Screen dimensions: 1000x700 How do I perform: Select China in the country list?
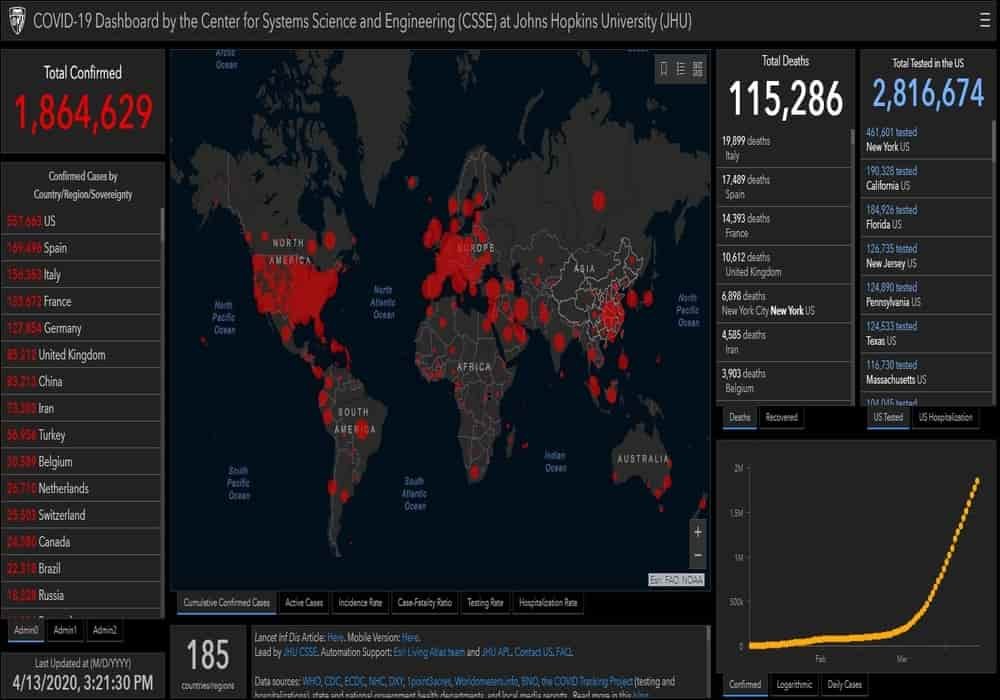tap(81, 382)
